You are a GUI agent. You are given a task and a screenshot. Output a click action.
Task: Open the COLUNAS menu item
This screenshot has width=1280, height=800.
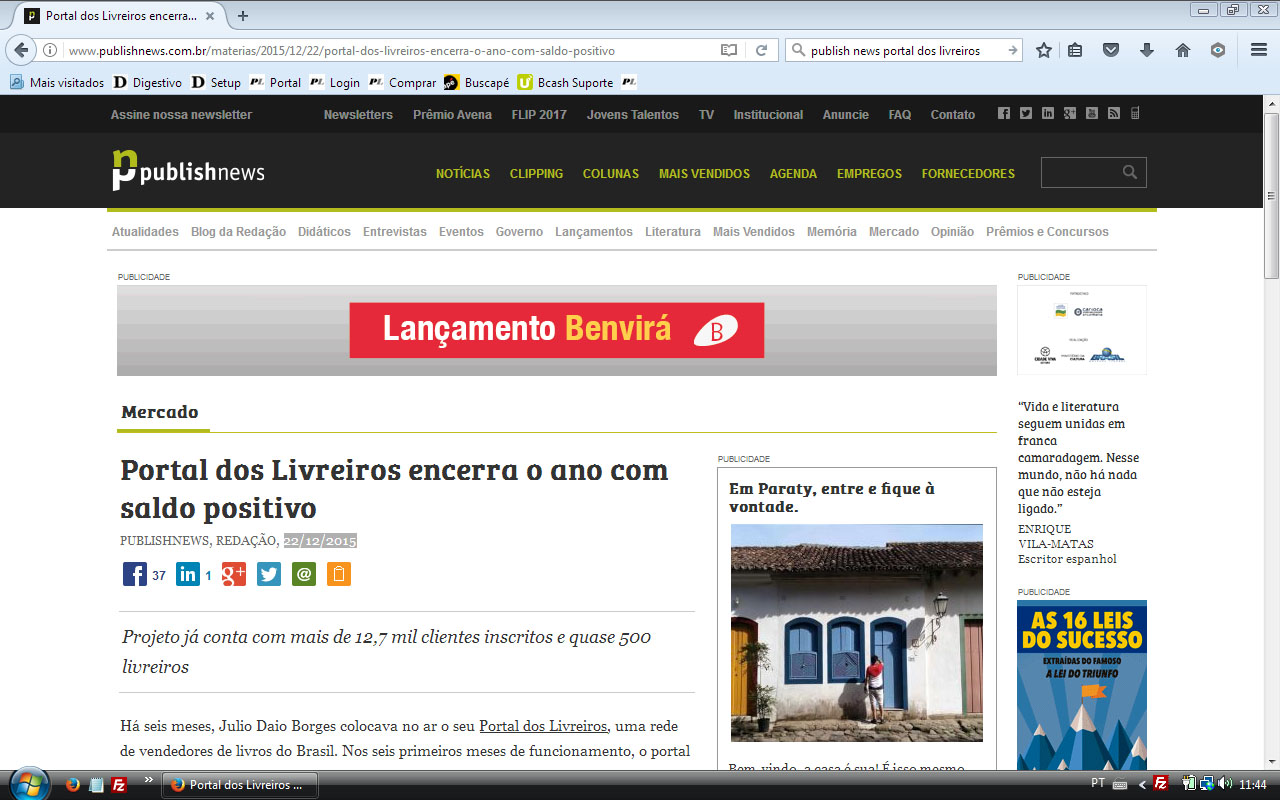pyautogui.click(x=611, y=174)
